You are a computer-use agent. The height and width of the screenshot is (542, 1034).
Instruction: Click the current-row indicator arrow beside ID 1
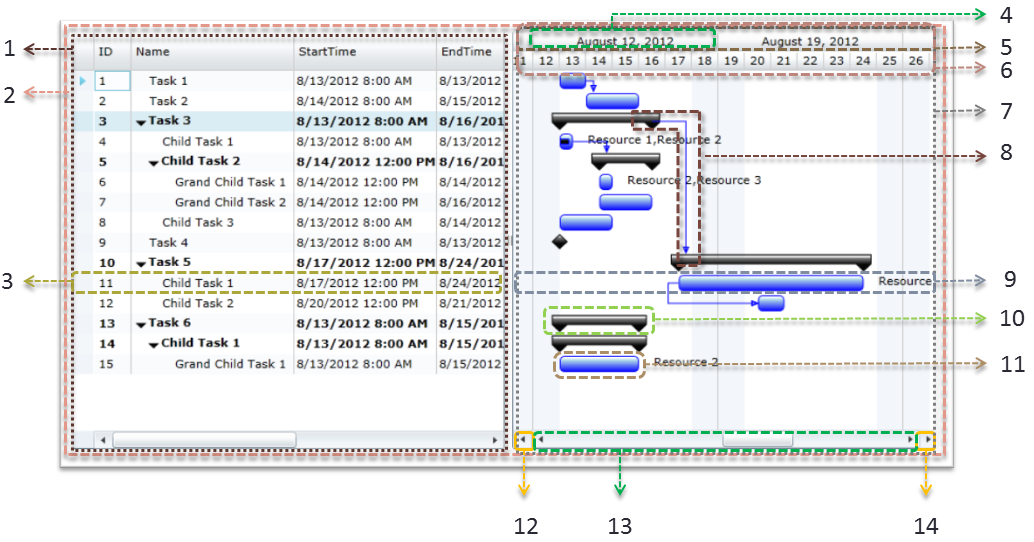pos(83,80)
